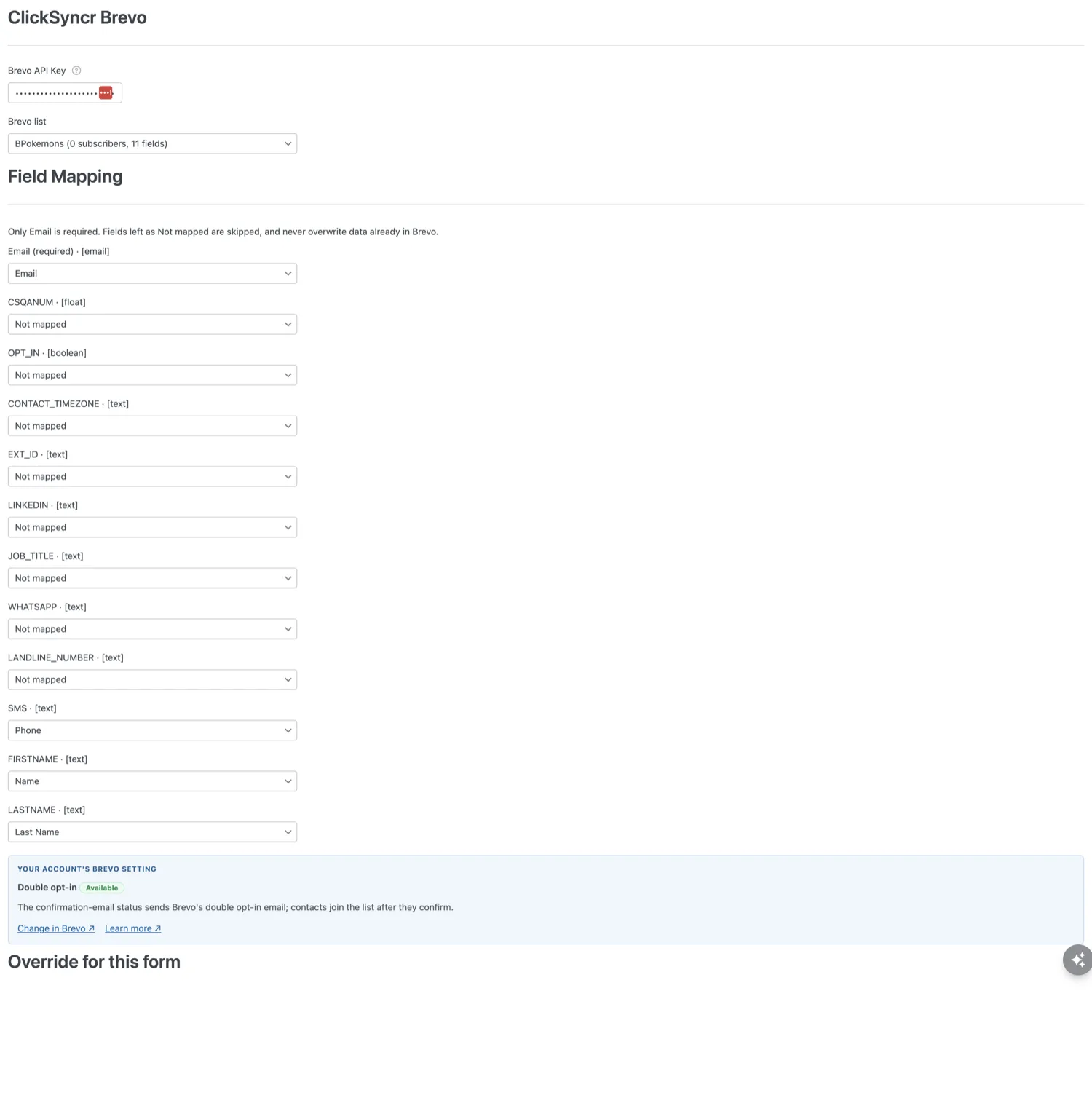
Task: Click the YOUR ACCOUNT'S BREVO SETTING caption
Action: pos(87,869)
